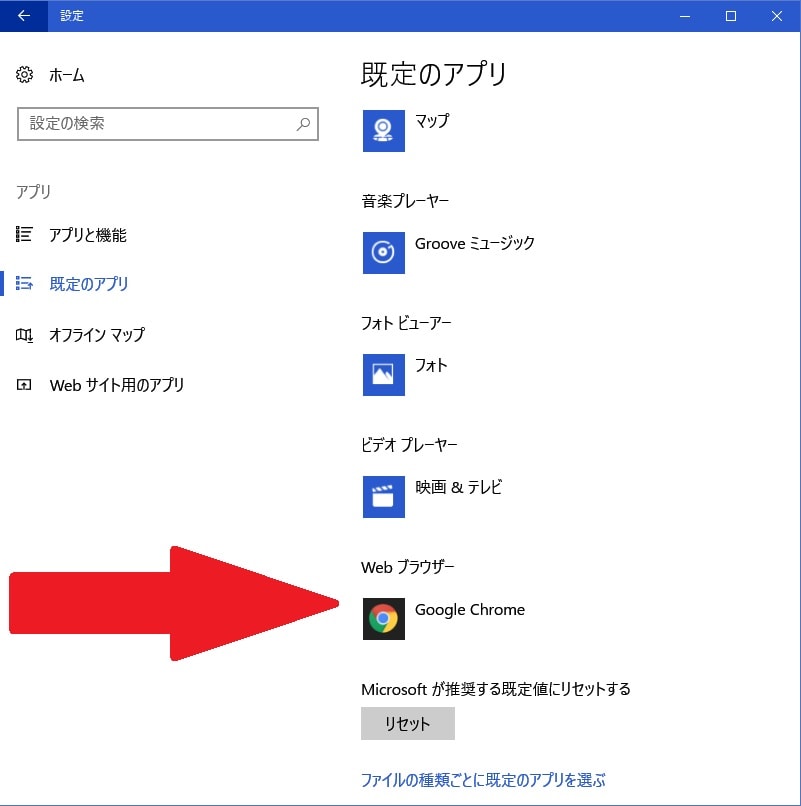The image size is (801, 806).
Task: Open the Apps & features list icon
Action: (24, 234)
